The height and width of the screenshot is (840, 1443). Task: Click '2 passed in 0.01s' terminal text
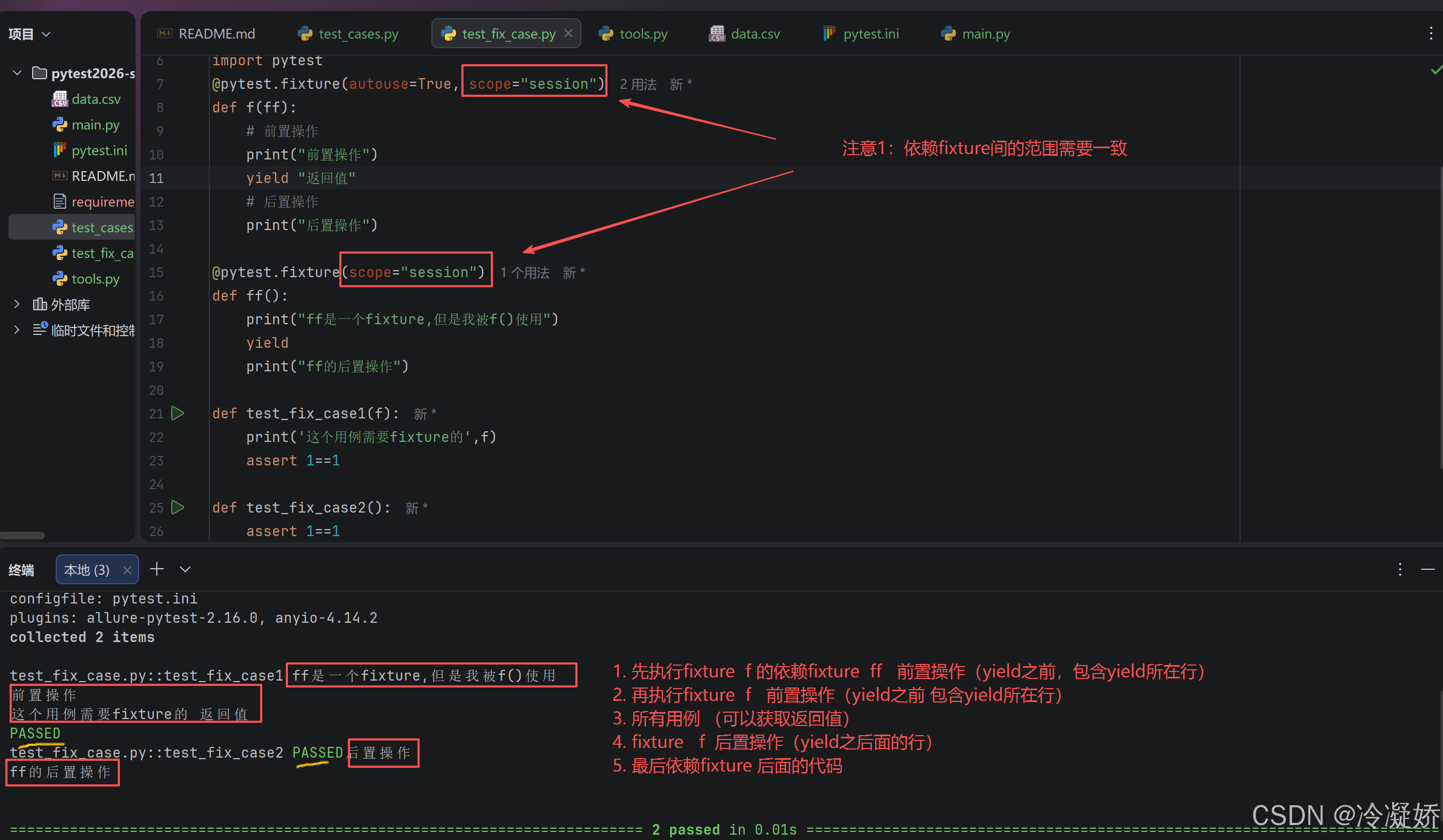pos(724,830)
